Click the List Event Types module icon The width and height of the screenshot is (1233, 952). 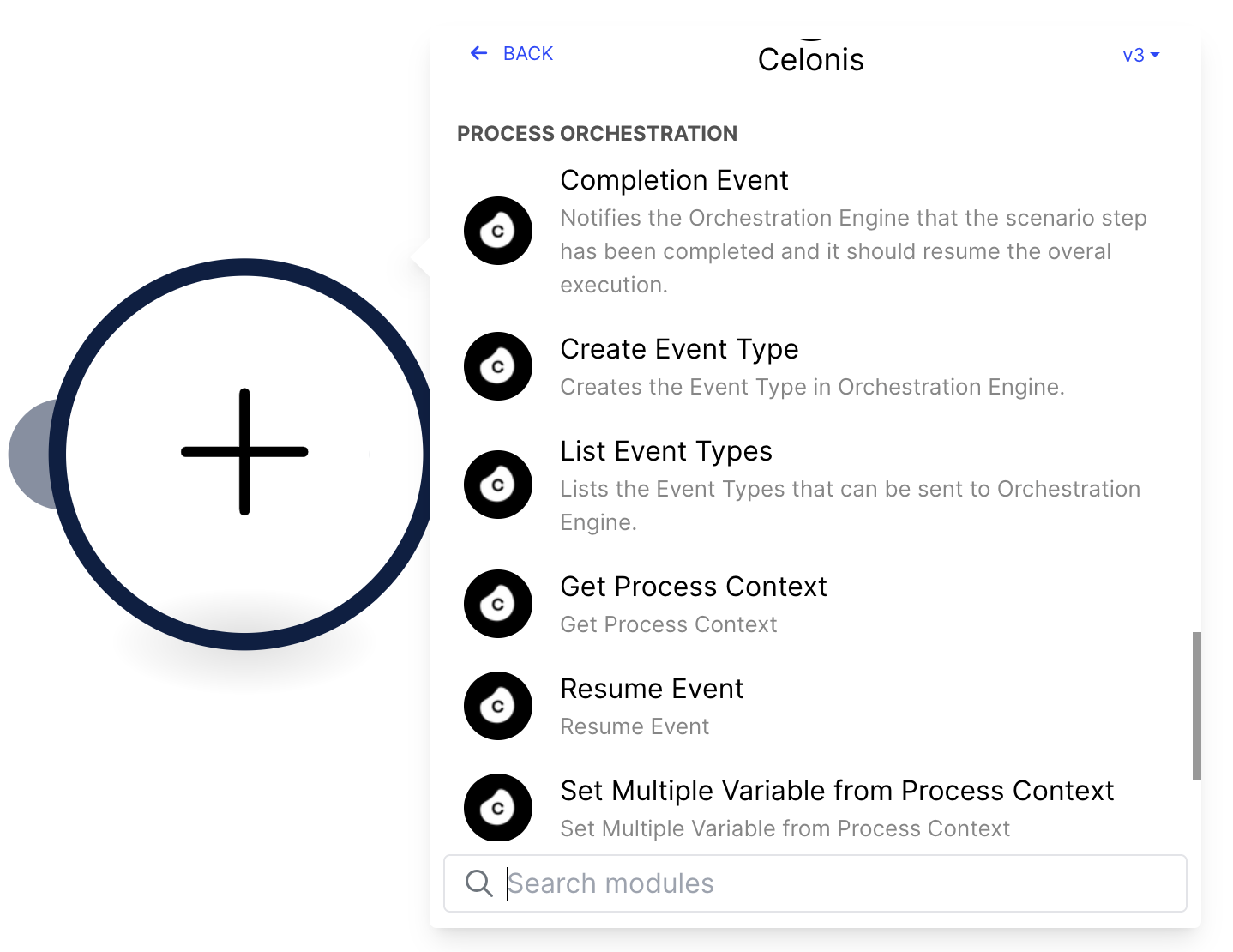click(x=498, y=485)
